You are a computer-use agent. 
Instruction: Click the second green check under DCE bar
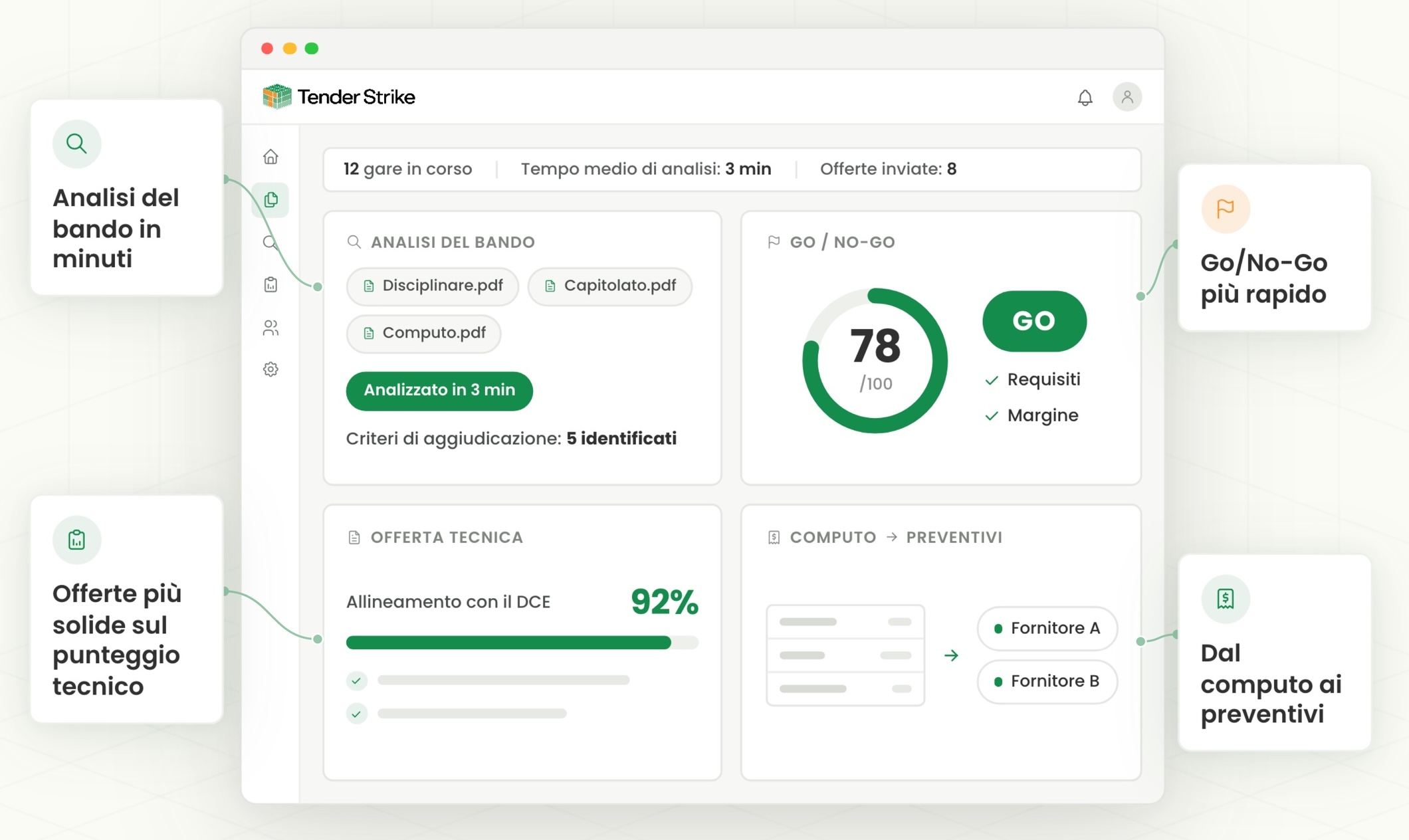(x=357, y=714)
